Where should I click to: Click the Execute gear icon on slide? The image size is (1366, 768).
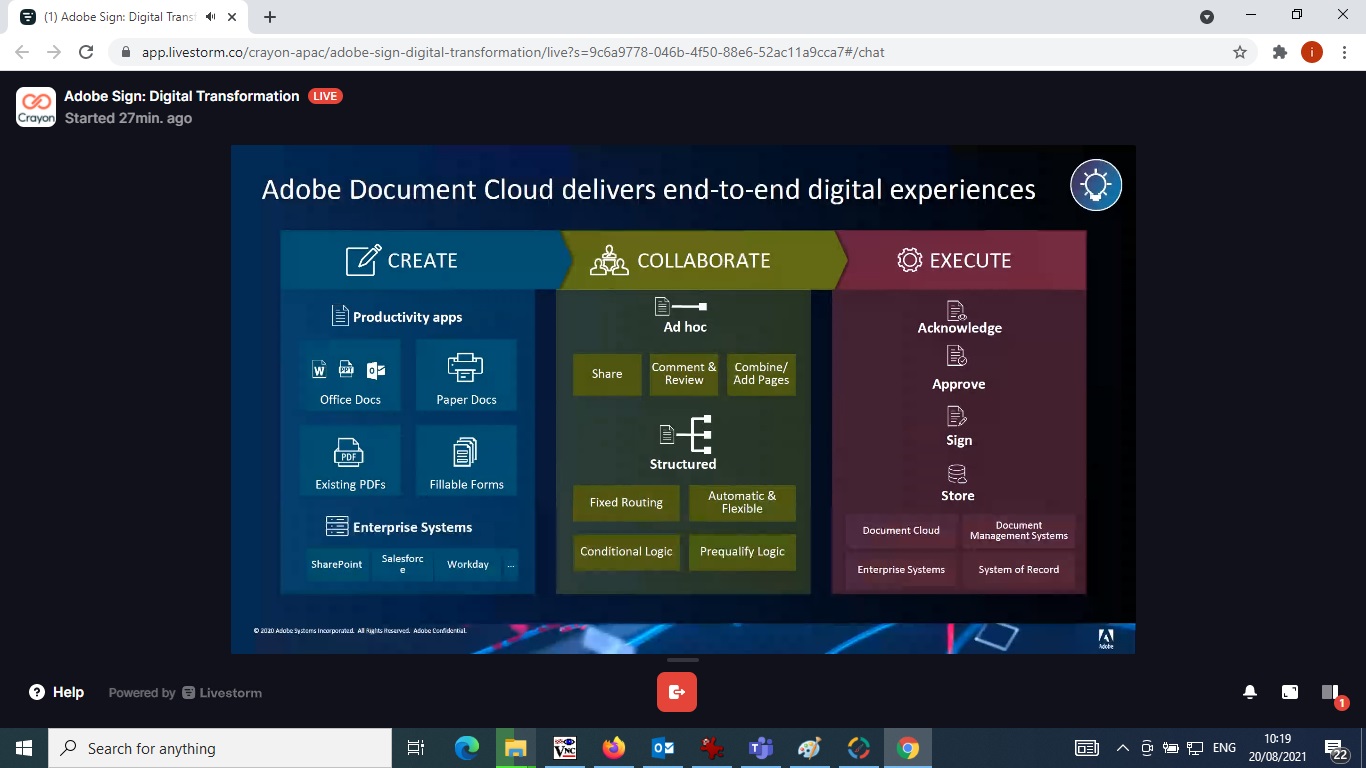[x=909, y=260]
